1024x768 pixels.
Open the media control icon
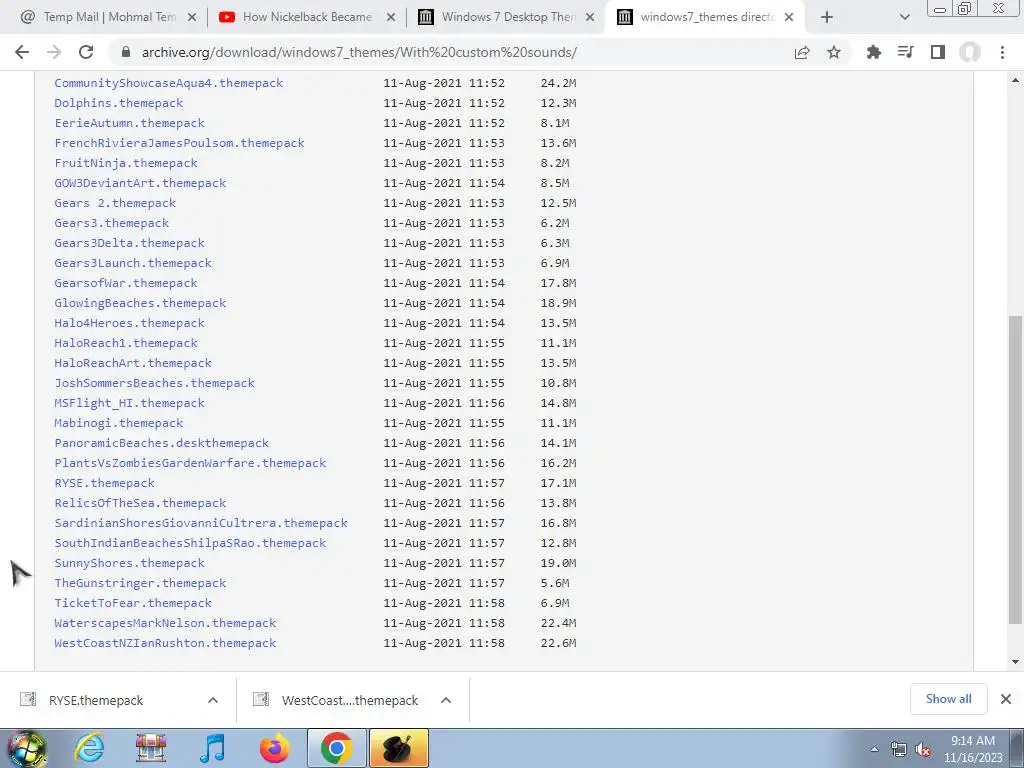tap(905, 52)
